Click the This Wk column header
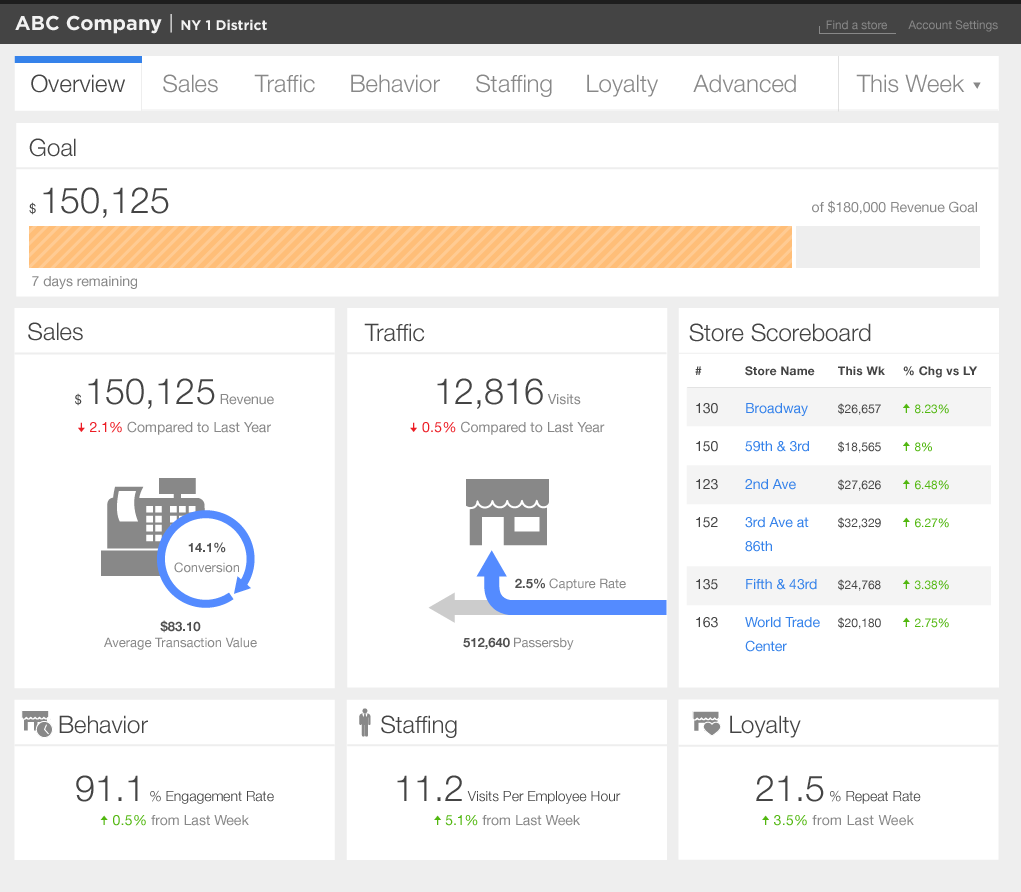Screen dimensions: 1021x892 click(861, 371)
